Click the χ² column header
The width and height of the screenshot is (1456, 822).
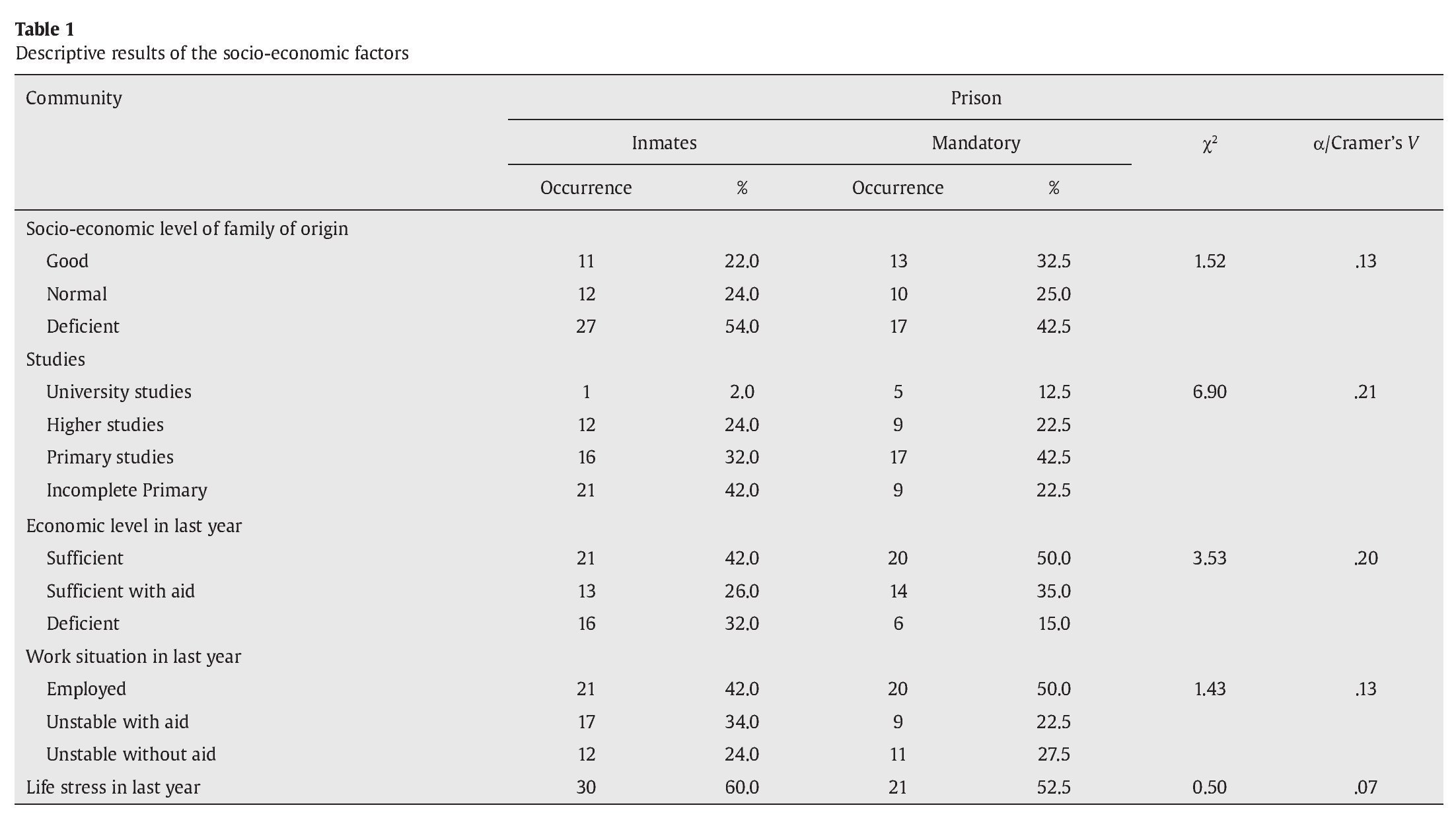click(x=1209, y=144)
